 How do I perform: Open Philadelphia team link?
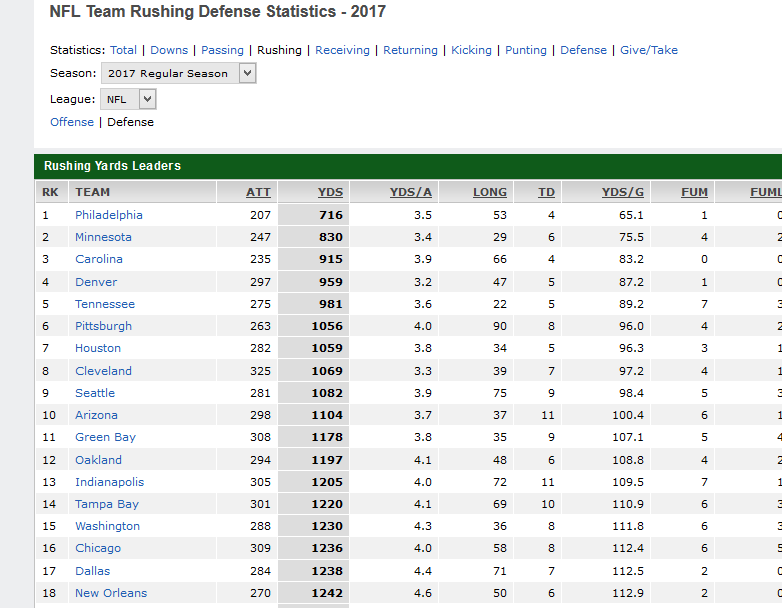(109, 215)
